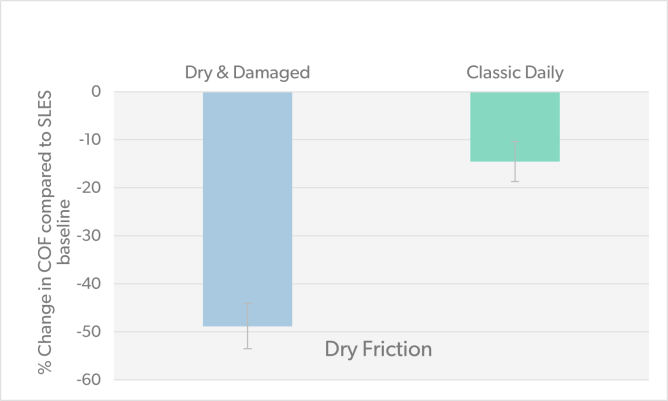
Task: Click the 0 axis tick label
Action: click(x=96, y=91)
